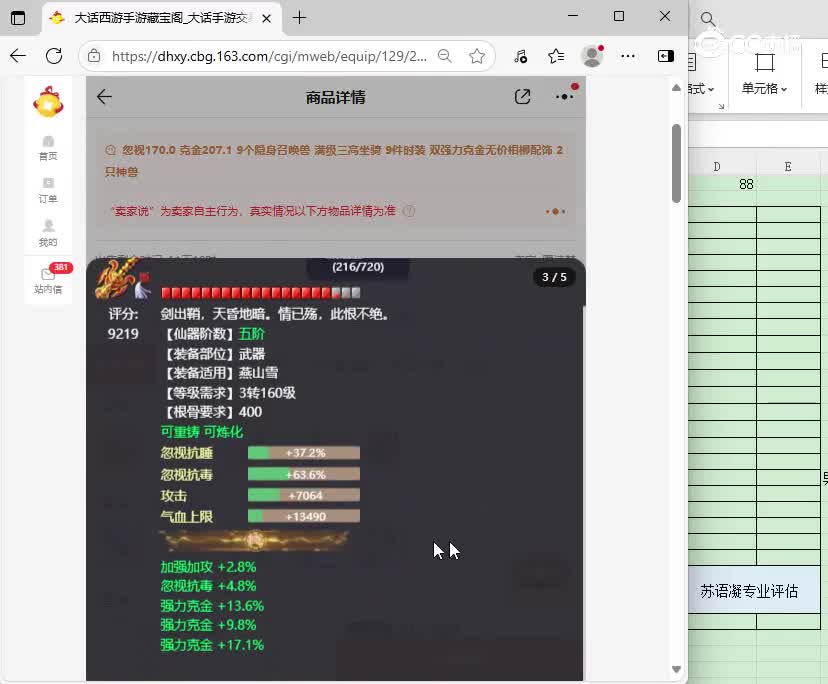Select column E header in spreadsheet
This screenshot has height=684, width=828.
click(x=788, y=166)
